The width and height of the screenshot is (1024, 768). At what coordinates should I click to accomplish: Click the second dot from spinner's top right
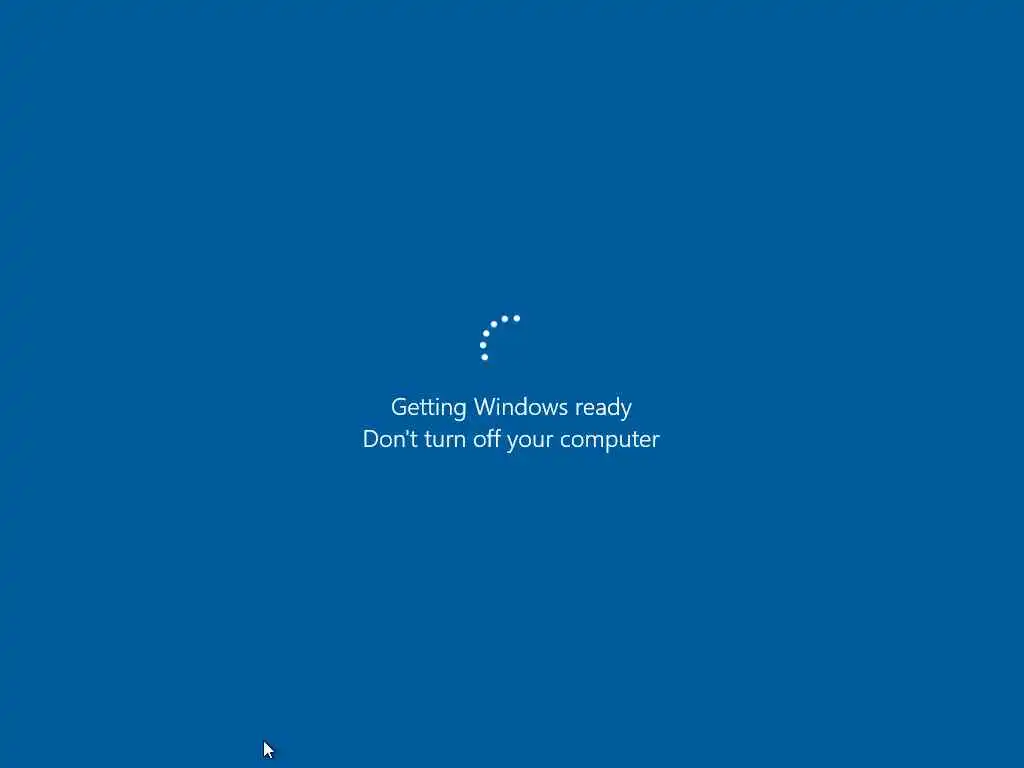pos(504,319)
